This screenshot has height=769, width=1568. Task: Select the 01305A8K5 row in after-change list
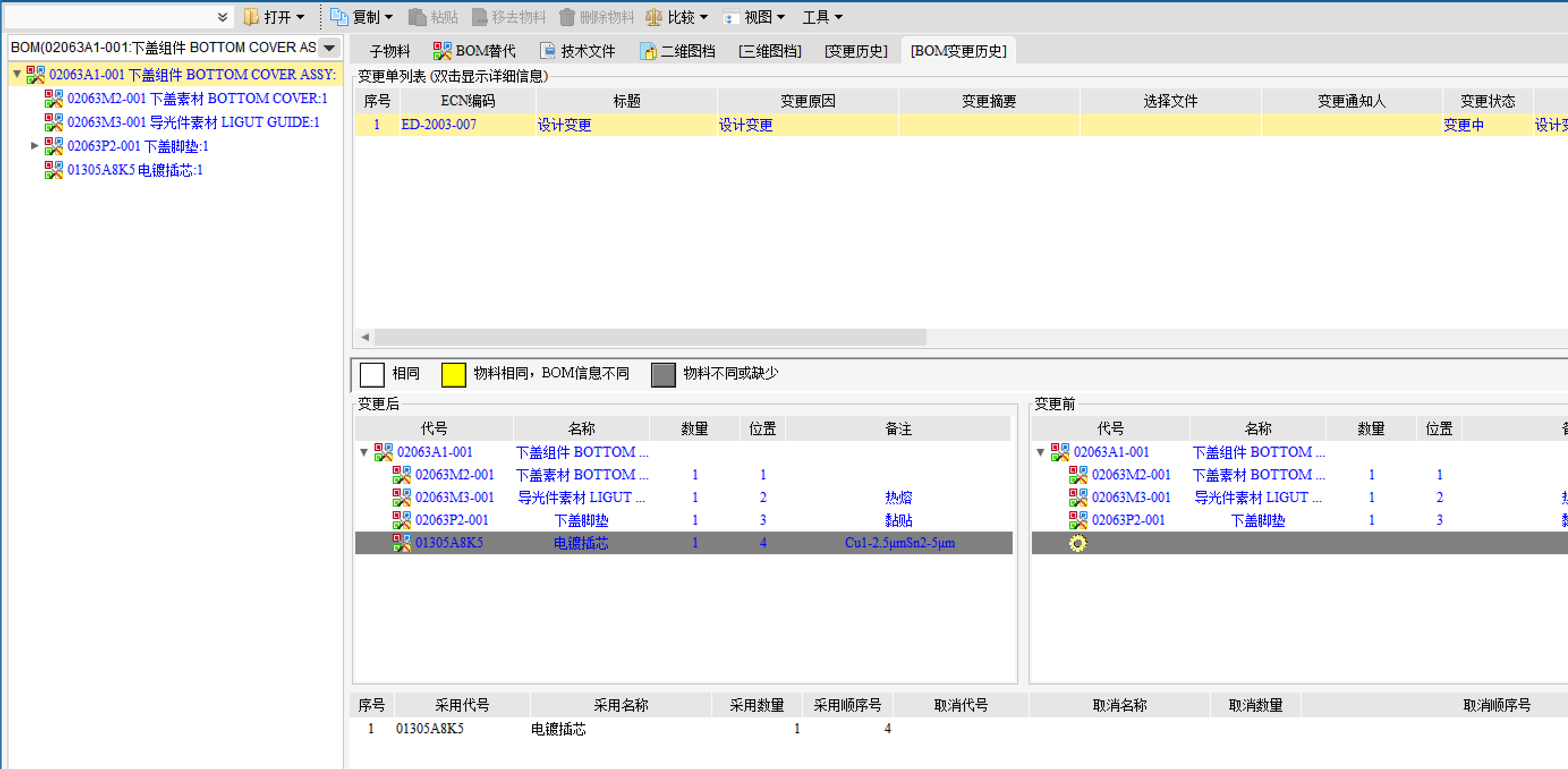pos(449,542)
